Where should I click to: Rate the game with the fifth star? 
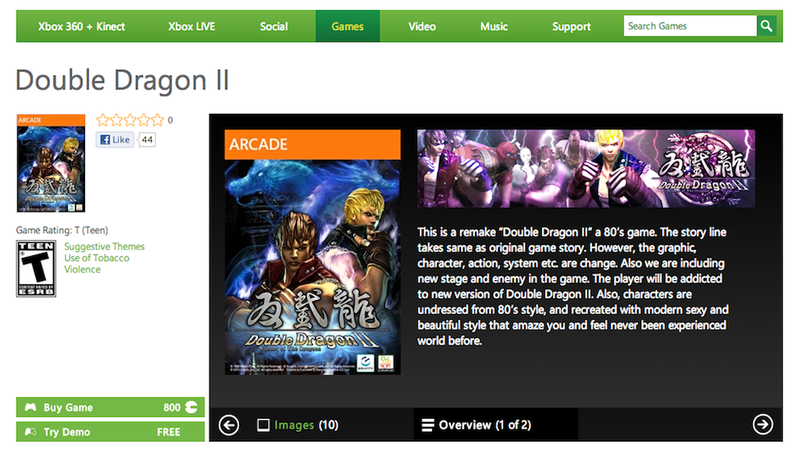pos(158,120)
